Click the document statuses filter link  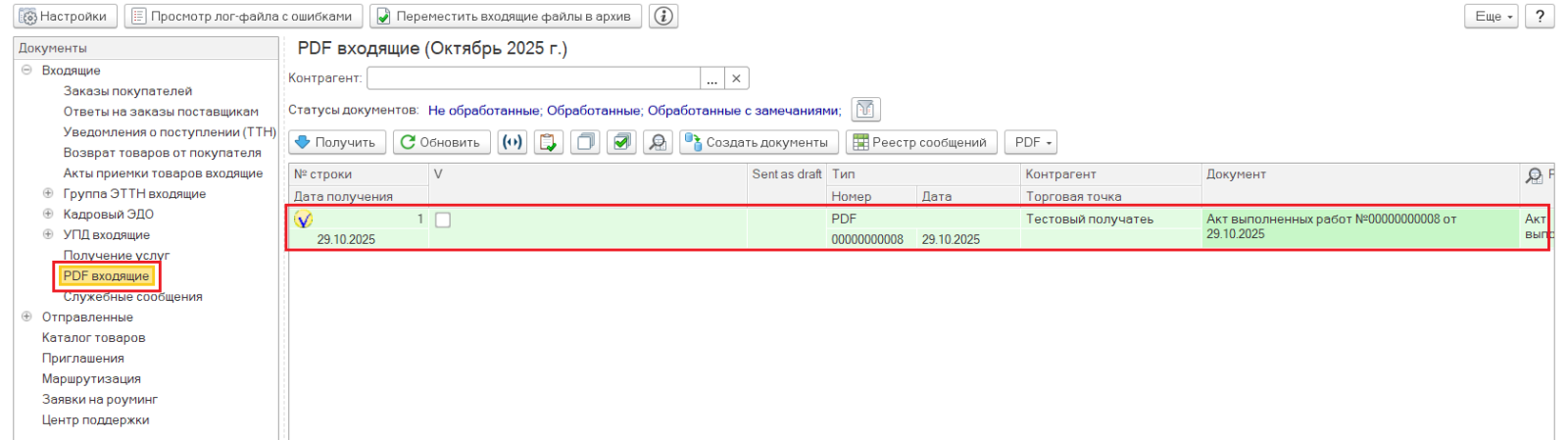633,111
